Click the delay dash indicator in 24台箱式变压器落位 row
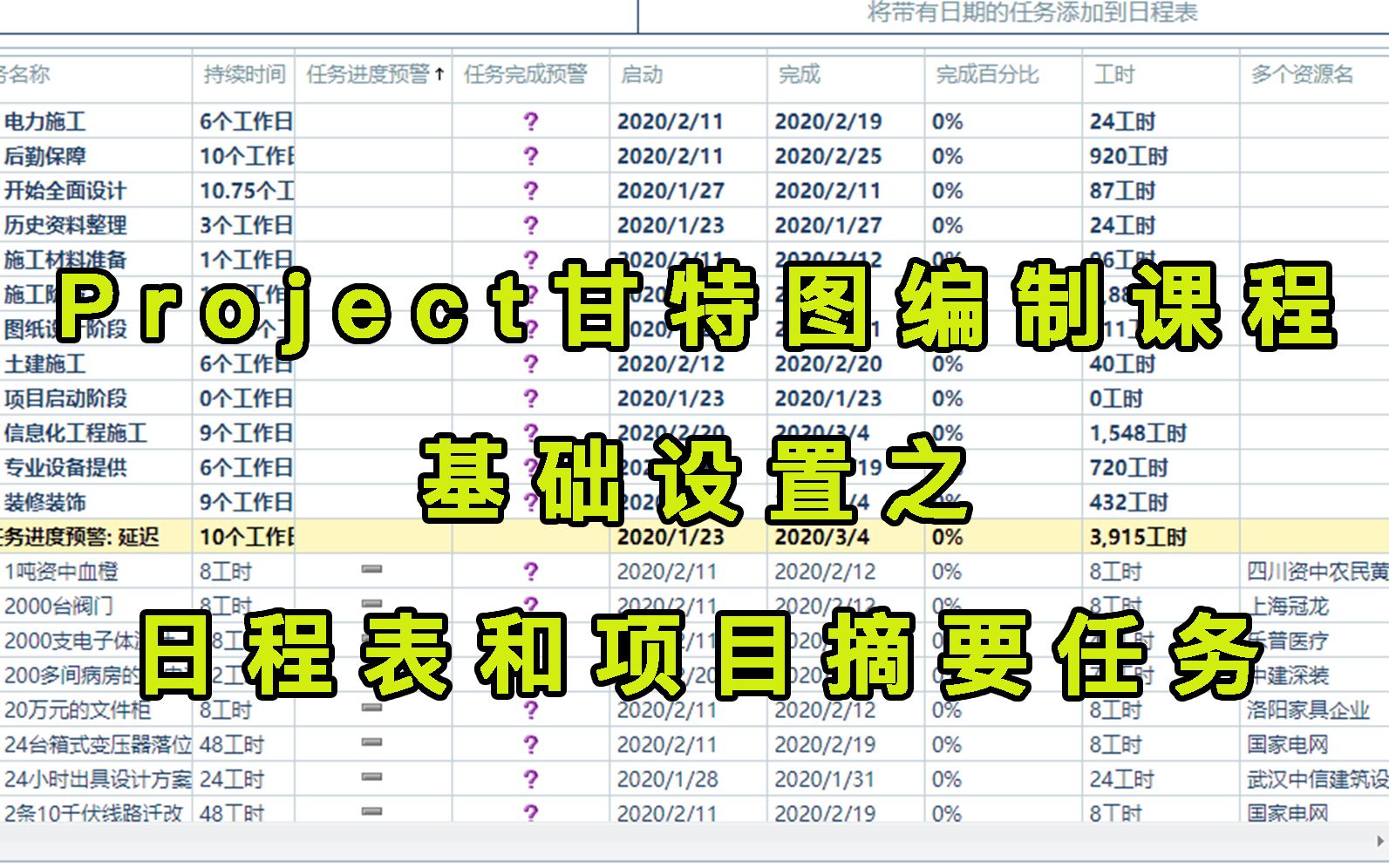Image resolution: width=1389 pixels, height=868 pixels. pyautogui.click(x=372, y=743)
